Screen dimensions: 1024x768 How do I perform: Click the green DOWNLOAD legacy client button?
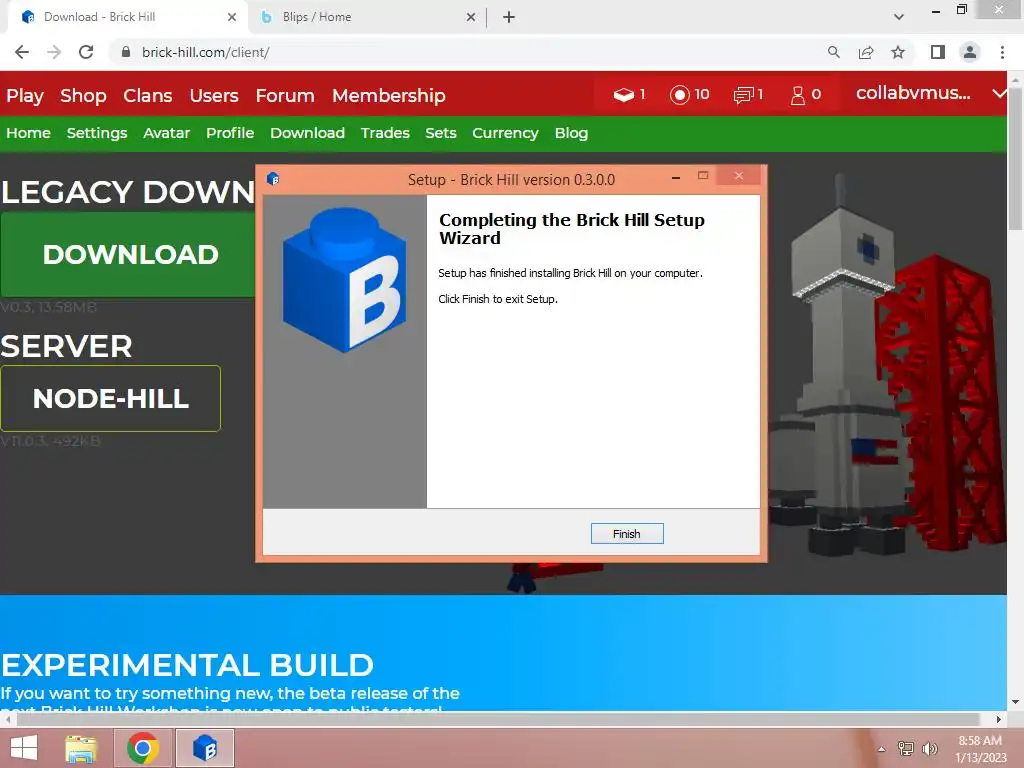tap(129, 255)
